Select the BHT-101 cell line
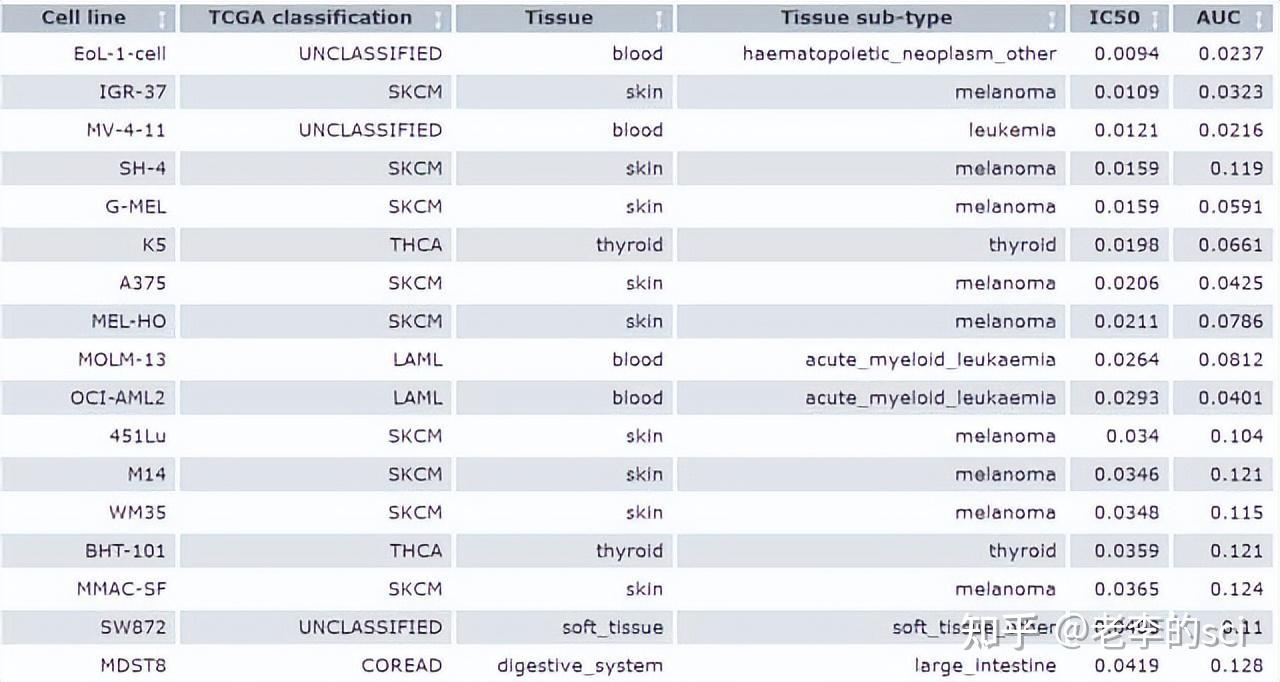This screenshot has width=1280, height=682. 125,551
